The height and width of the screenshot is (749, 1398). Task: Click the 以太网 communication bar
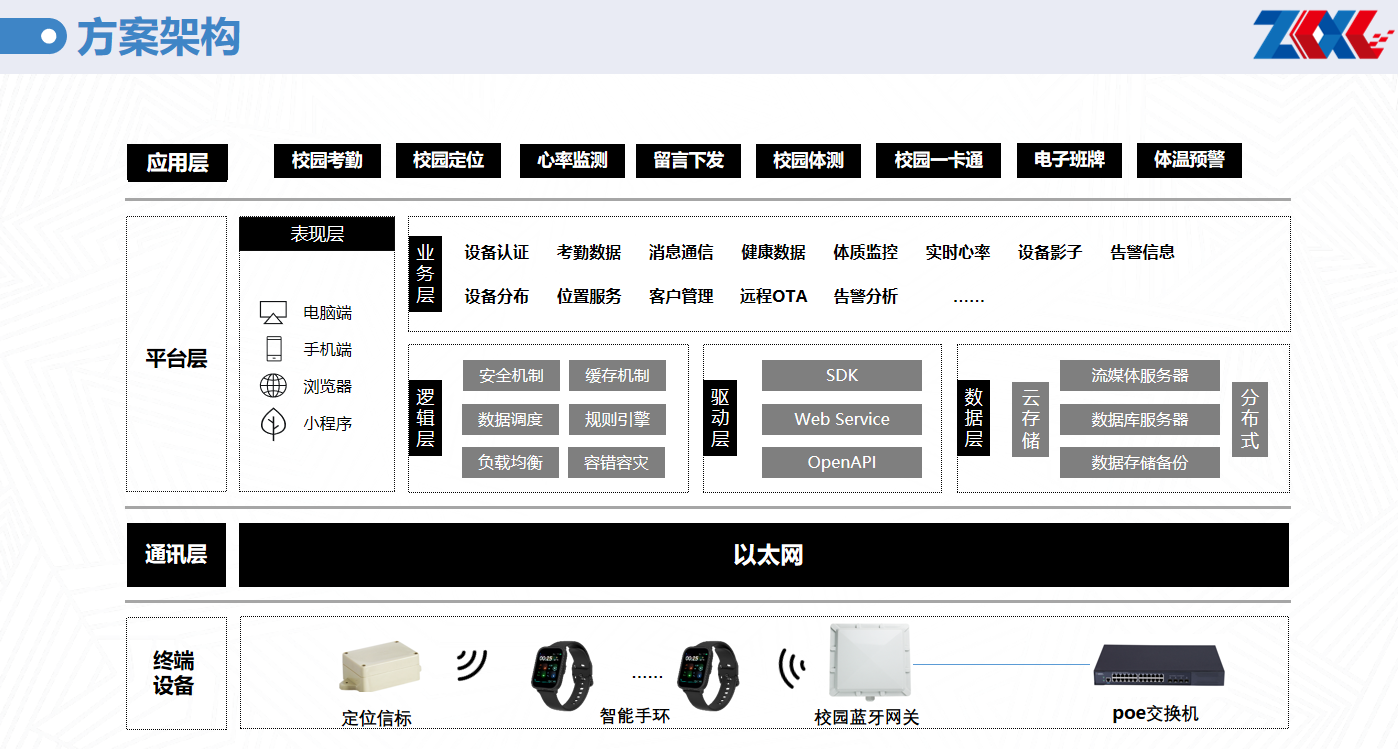(764, 555)
